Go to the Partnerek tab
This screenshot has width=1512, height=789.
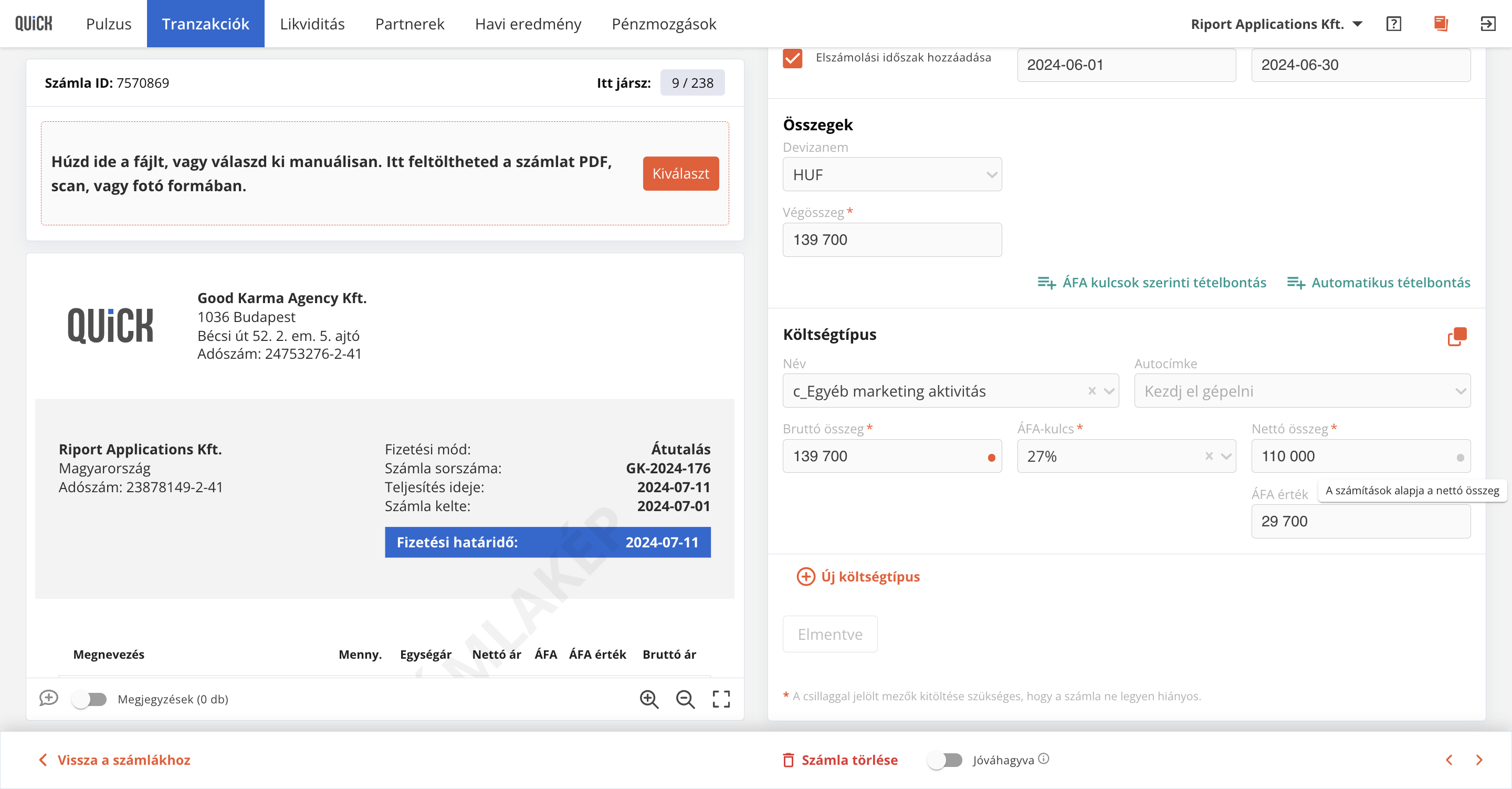coord(409,24)
